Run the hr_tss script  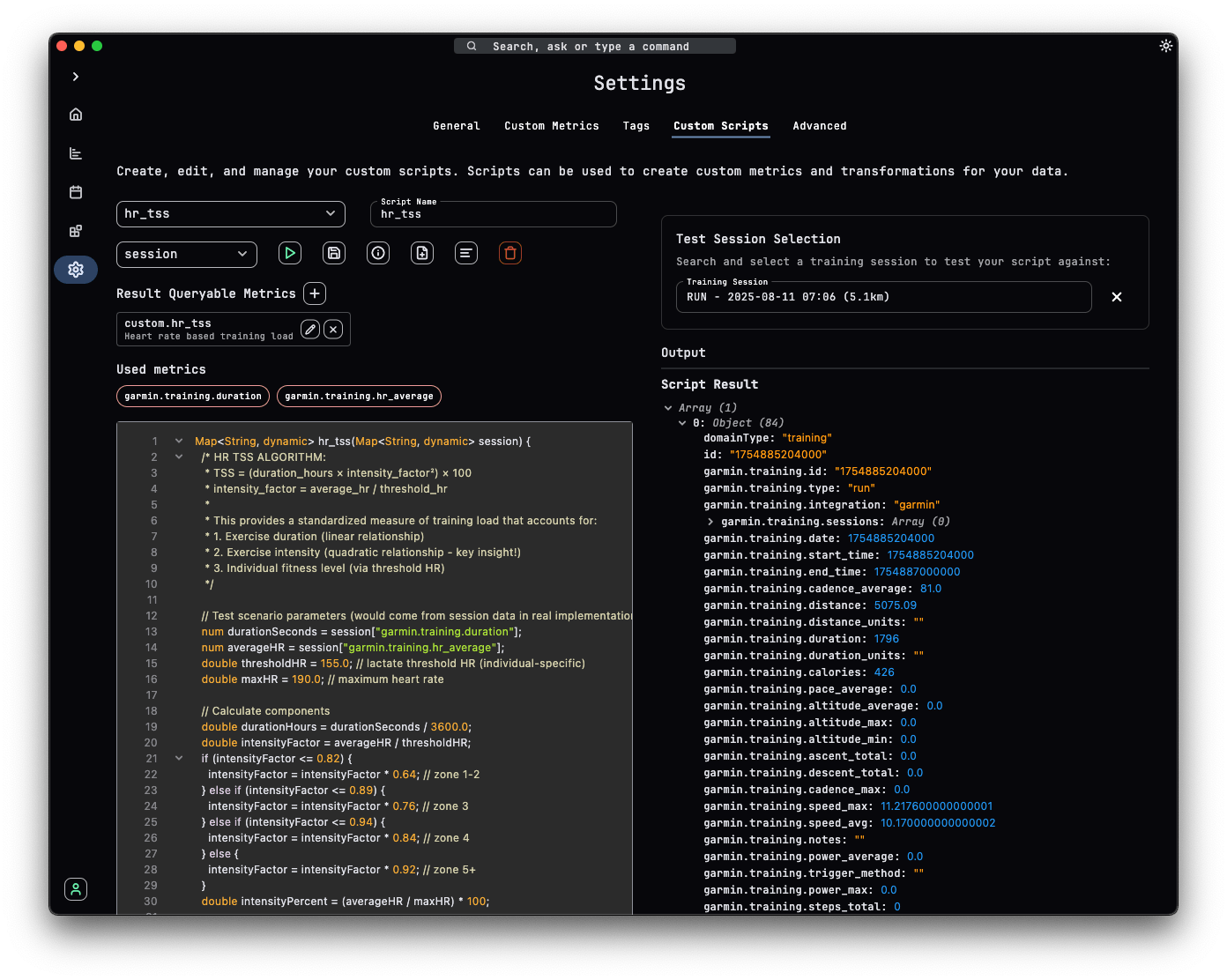[289, 253]
